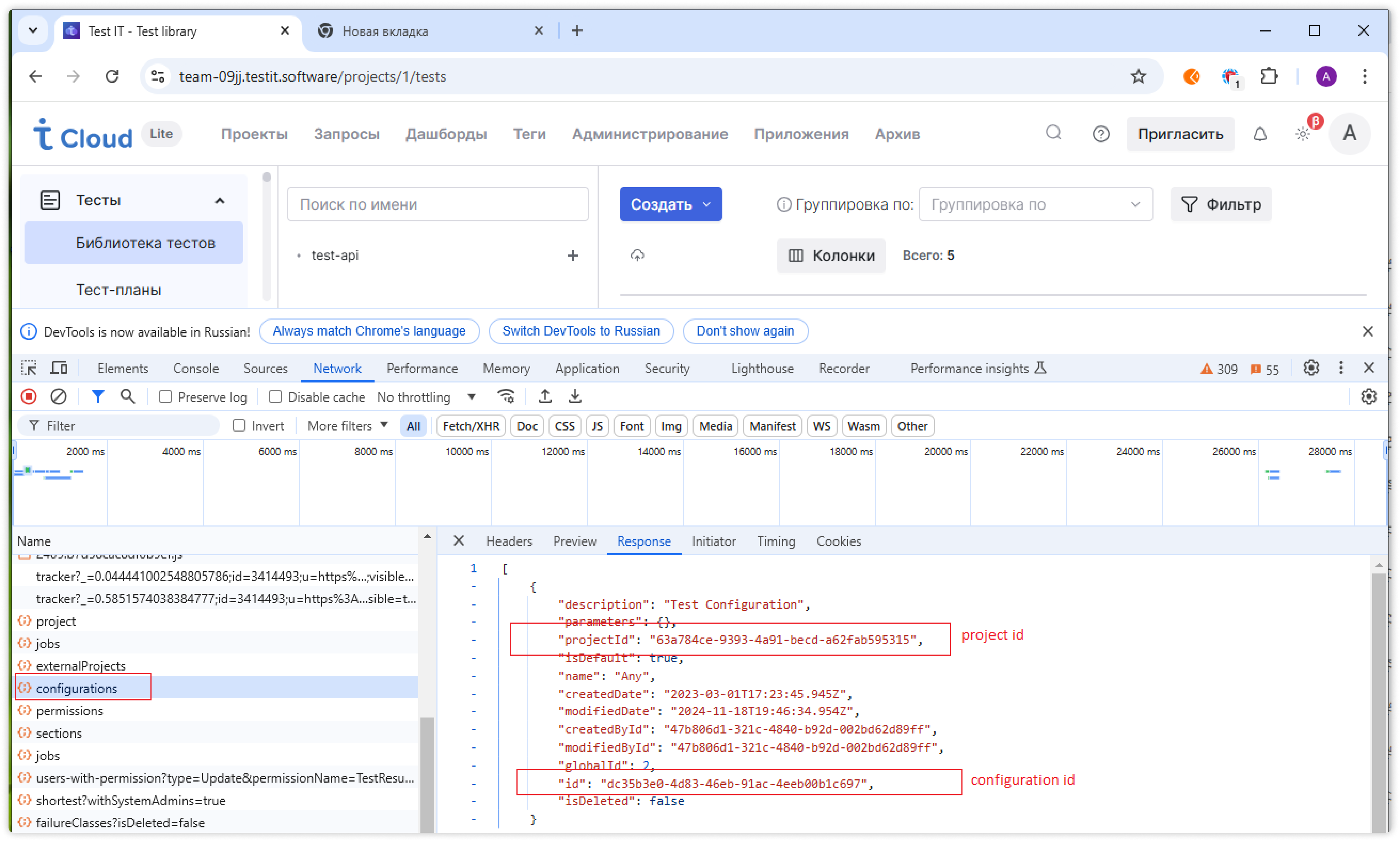
Task: Import HAR file with upload arrow
Action: click(545, 397)
